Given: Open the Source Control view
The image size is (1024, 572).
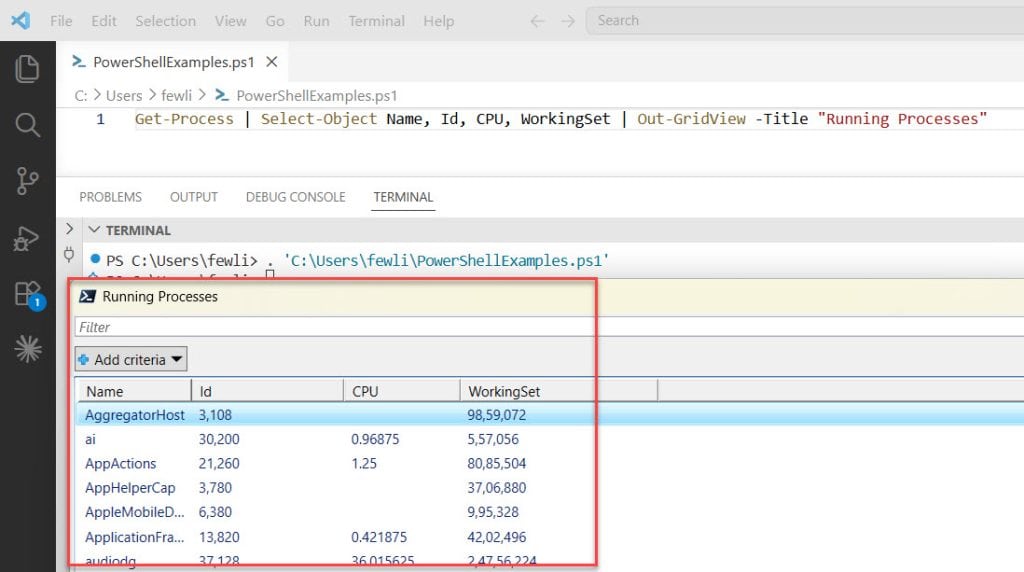Looking at the screenshot, I should (x=27, y=181).
